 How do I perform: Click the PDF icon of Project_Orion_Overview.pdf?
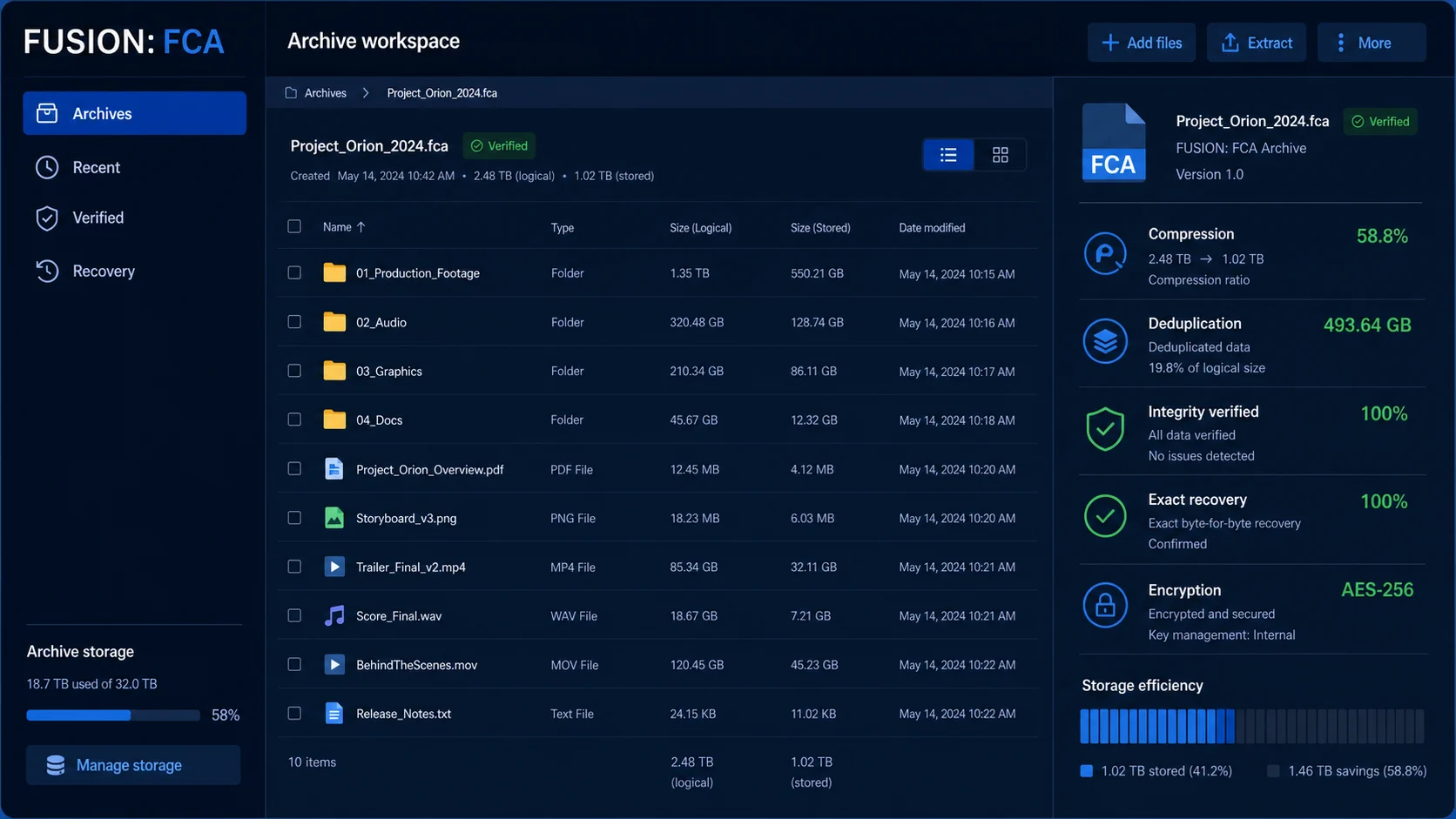point(334,468)
